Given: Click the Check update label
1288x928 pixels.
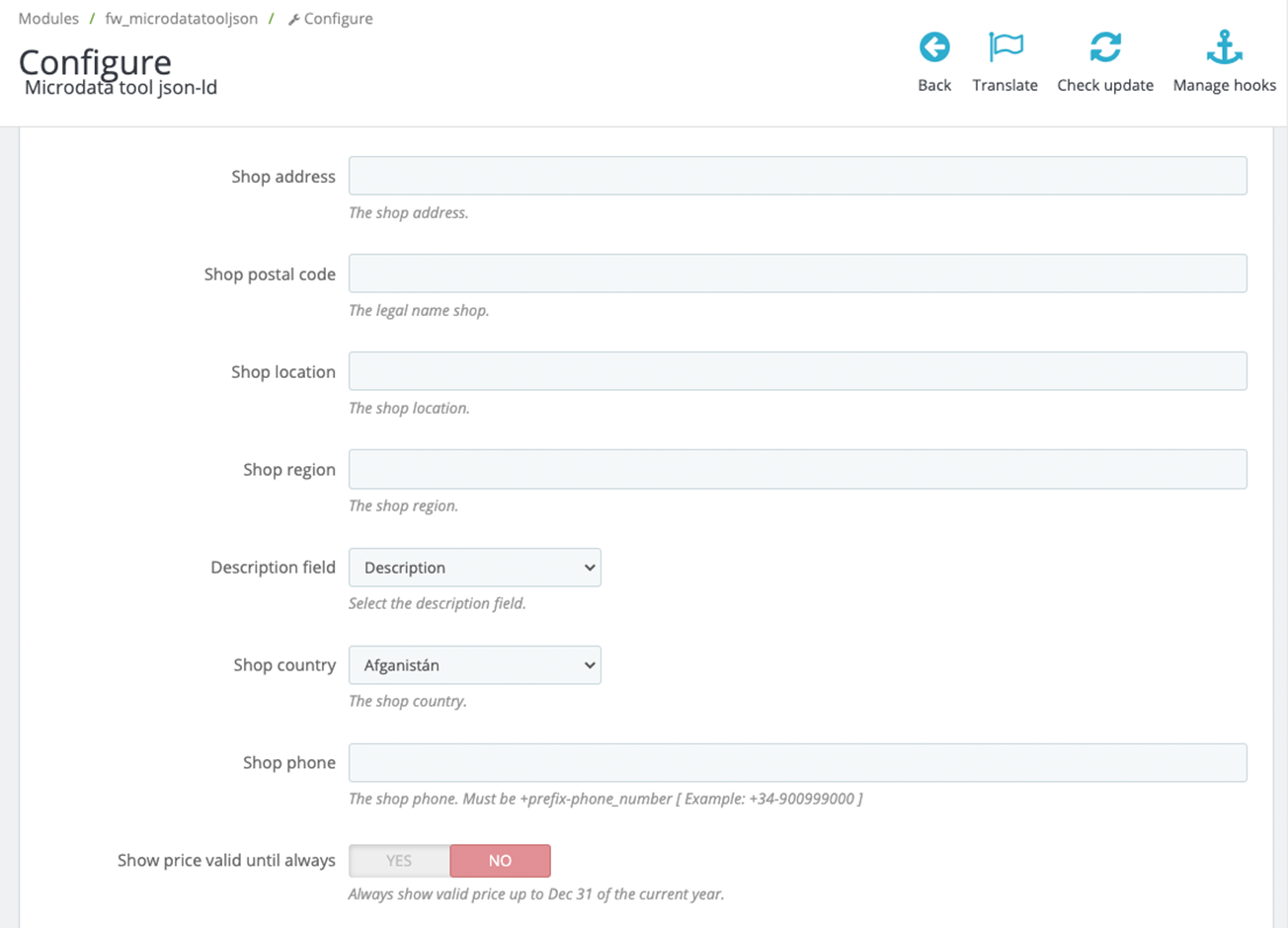Looking at the screenshot, I should pos(1105,85).
